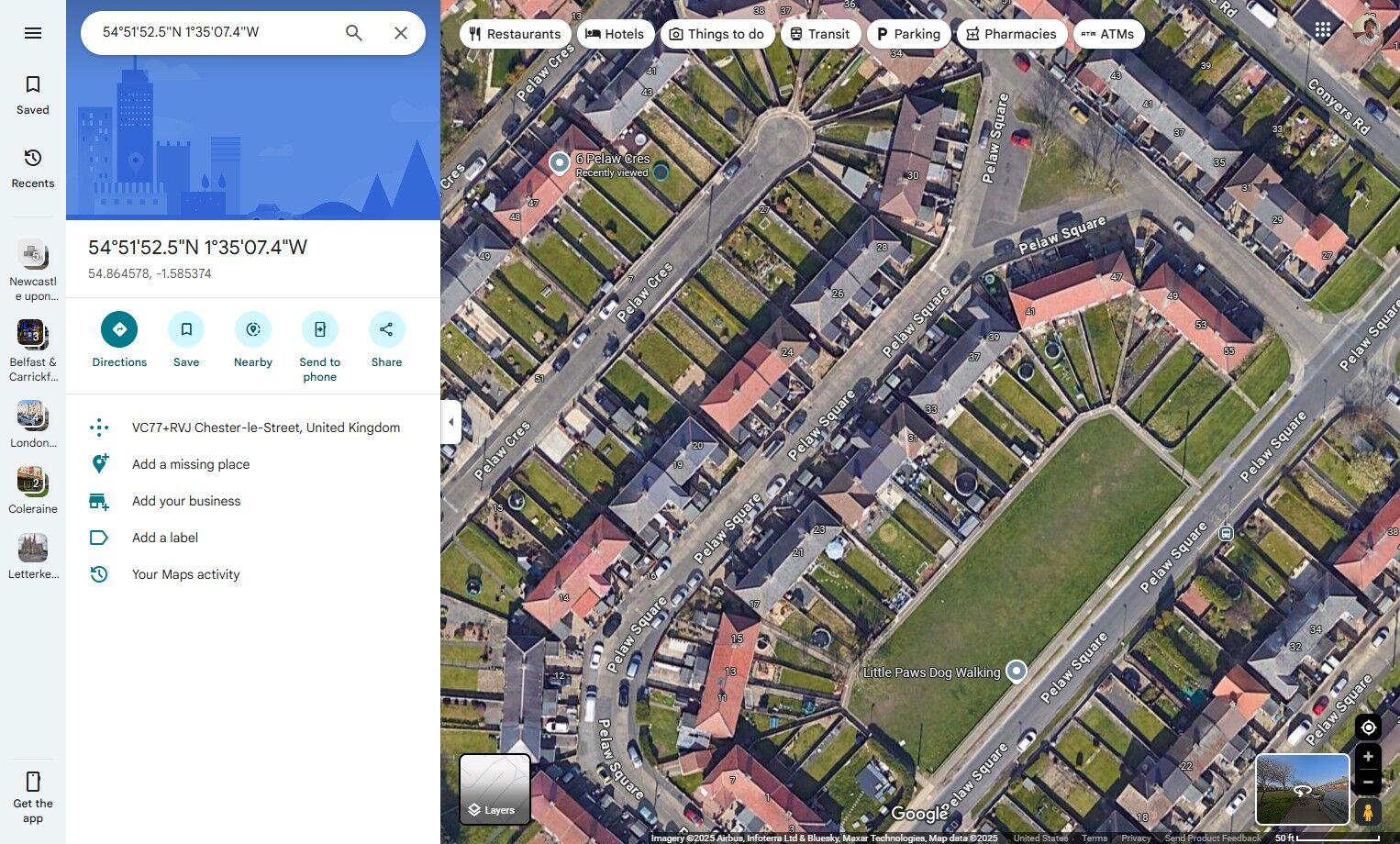Select Add your business
Image resolution: width=1400 pixels, height=844 pixels.
pos(186,501)
